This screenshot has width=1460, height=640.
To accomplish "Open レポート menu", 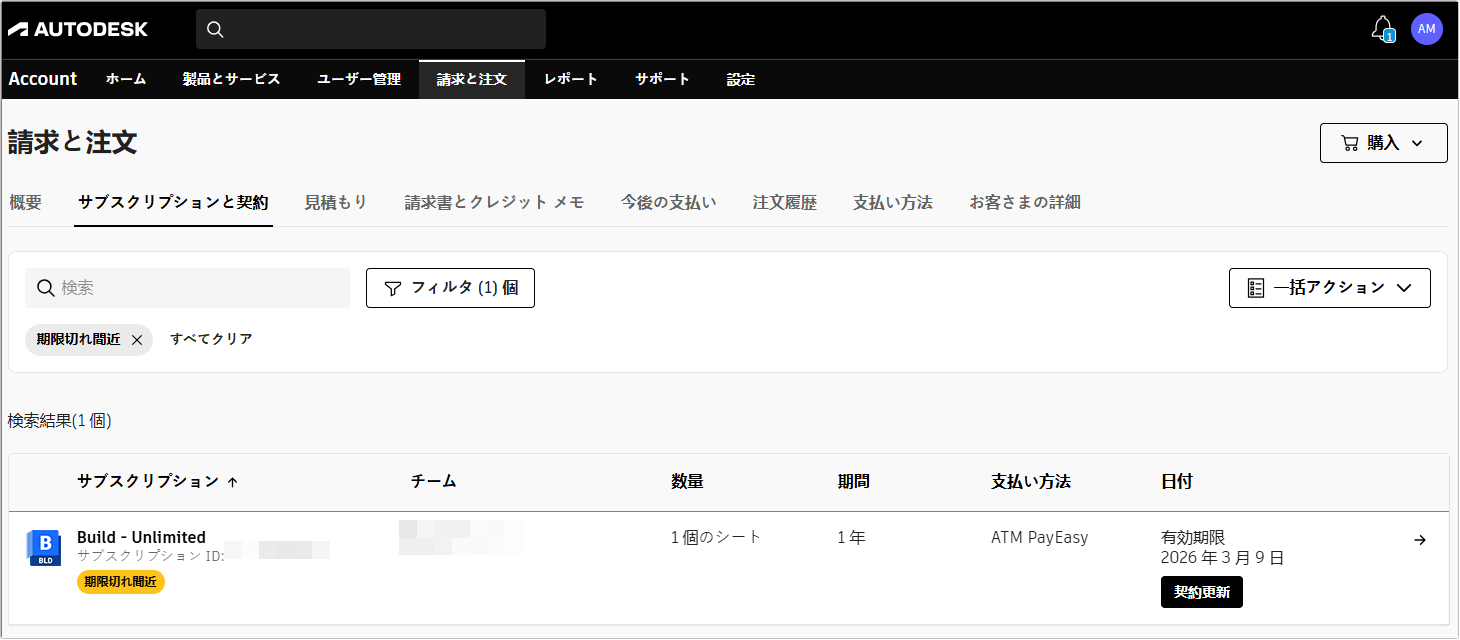I will coord(571,79).
